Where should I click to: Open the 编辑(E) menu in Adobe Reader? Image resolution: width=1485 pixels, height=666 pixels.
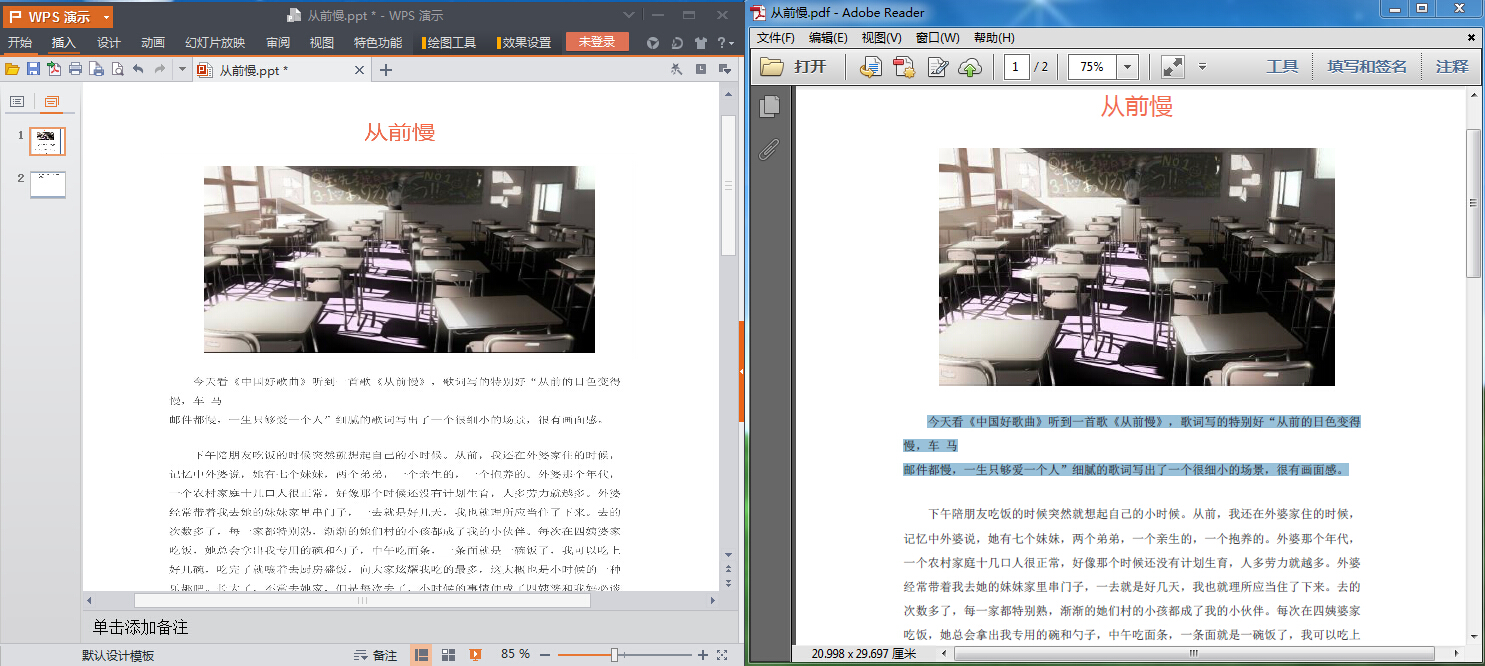point(828,38)
